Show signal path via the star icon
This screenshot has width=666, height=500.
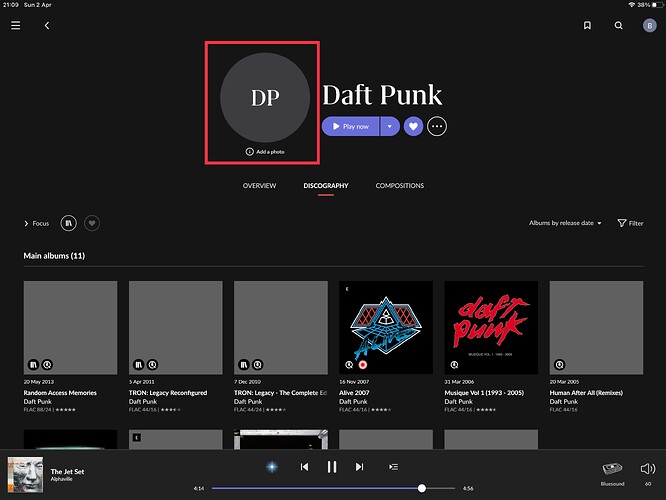pos(271,466)
